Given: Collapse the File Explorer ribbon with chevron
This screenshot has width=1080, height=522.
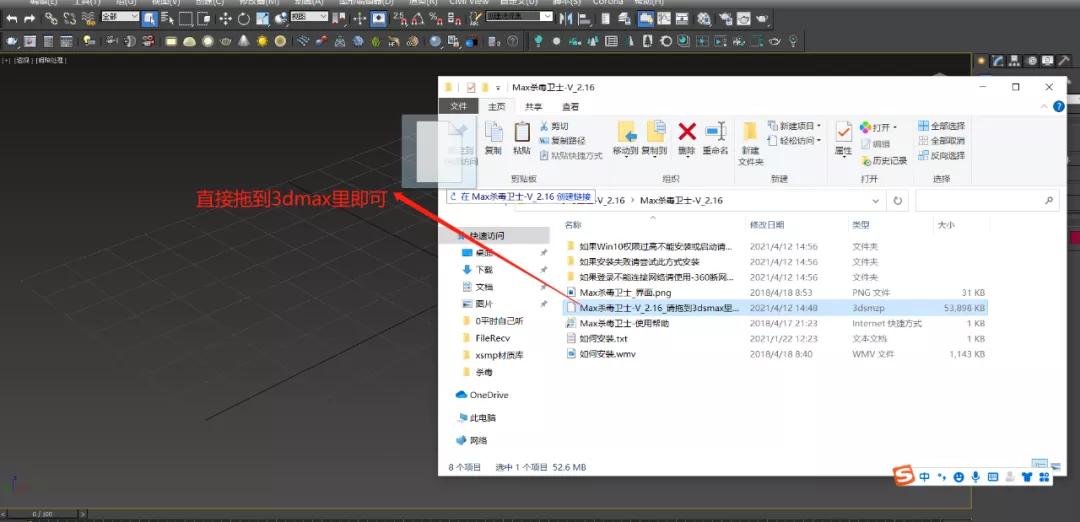Looking at the screenshot, I should click(x=1044, y=107).
